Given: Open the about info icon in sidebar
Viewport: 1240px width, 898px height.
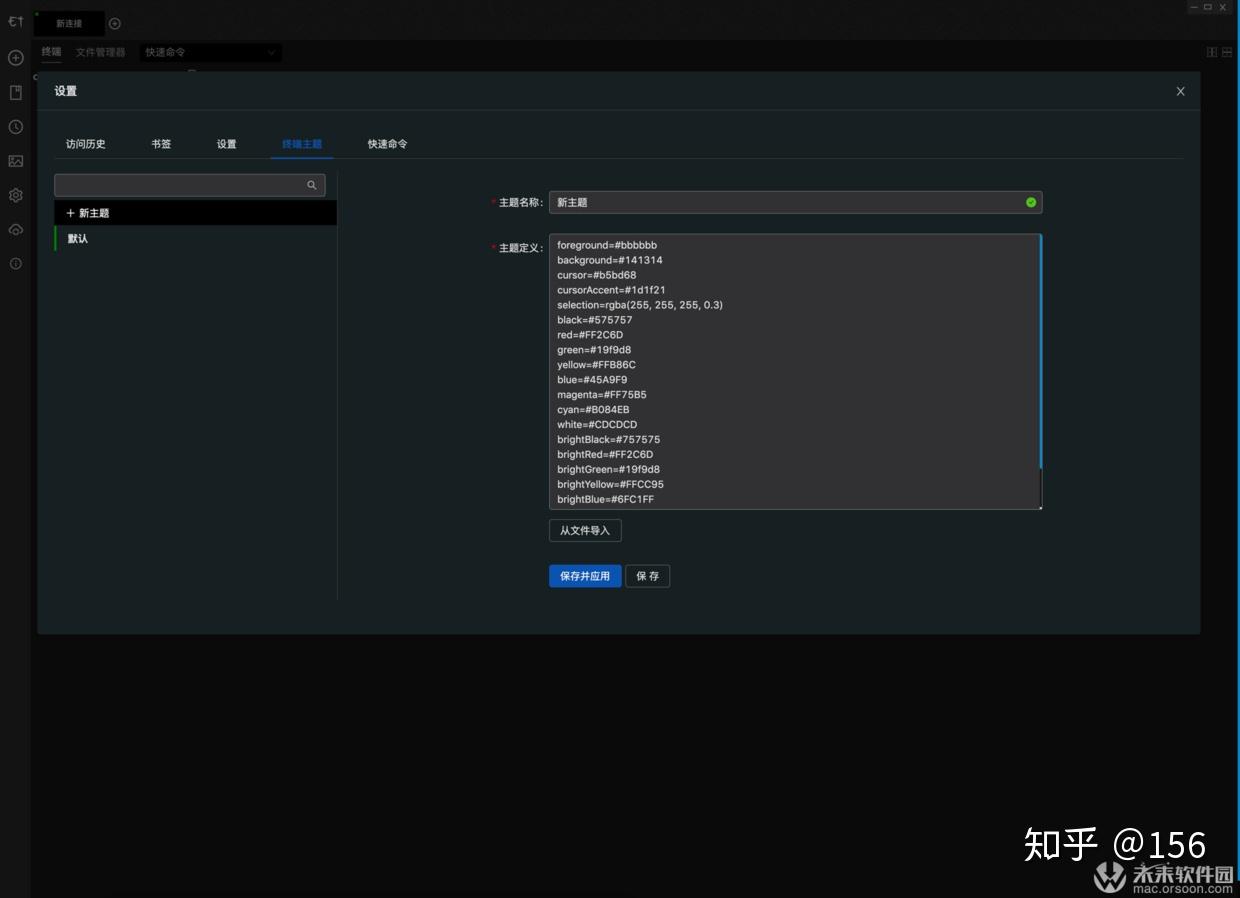Looking at the screenshot, I should point(15,264).
